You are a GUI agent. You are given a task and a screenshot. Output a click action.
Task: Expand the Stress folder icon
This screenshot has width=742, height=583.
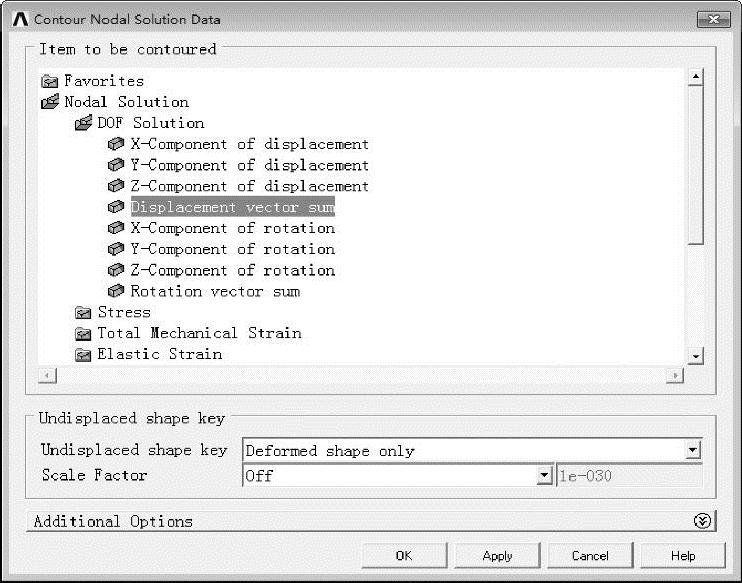(x=83, y=313)
